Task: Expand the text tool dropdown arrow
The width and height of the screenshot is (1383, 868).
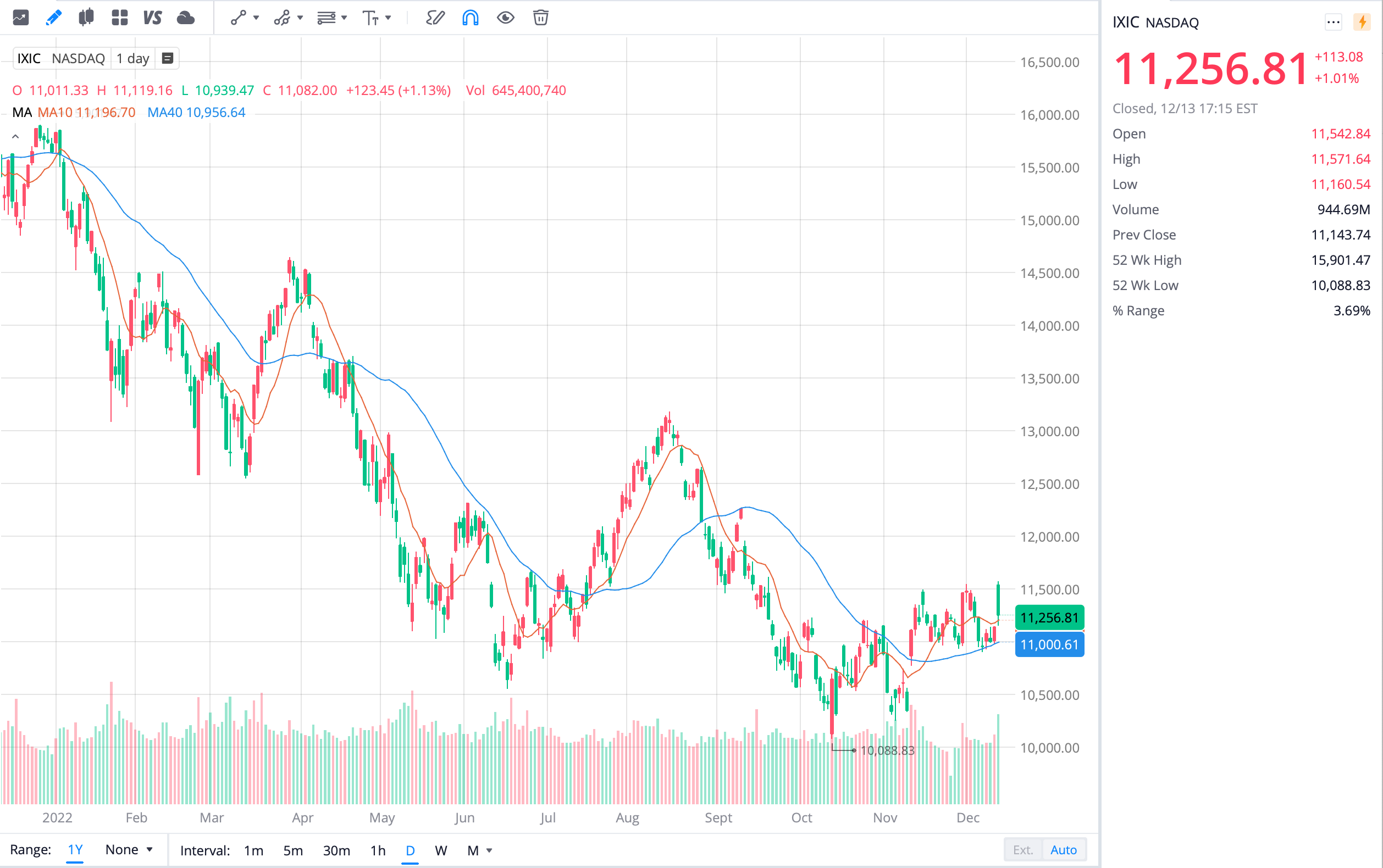Action: click(x=388, y=18)
